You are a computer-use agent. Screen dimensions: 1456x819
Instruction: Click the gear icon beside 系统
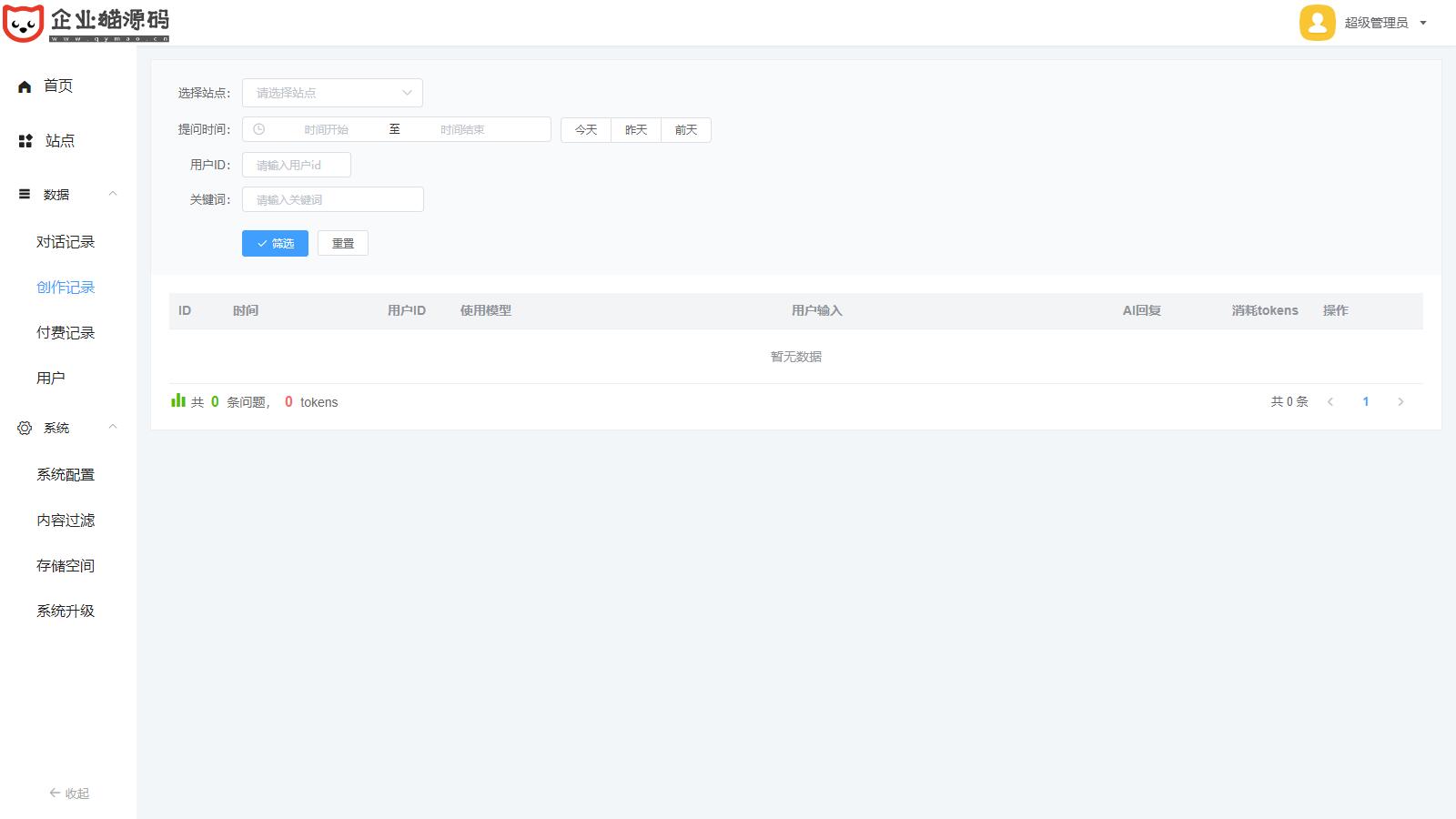click(25, 428)
